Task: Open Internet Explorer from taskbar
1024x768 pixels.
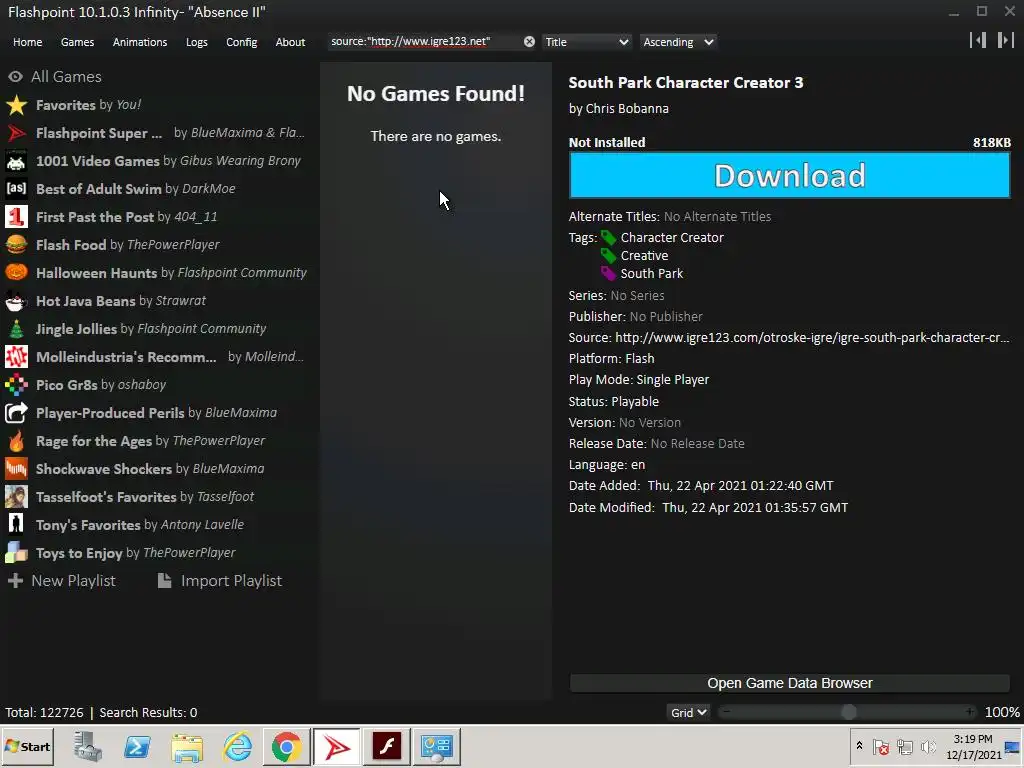Action: point(237,746)
